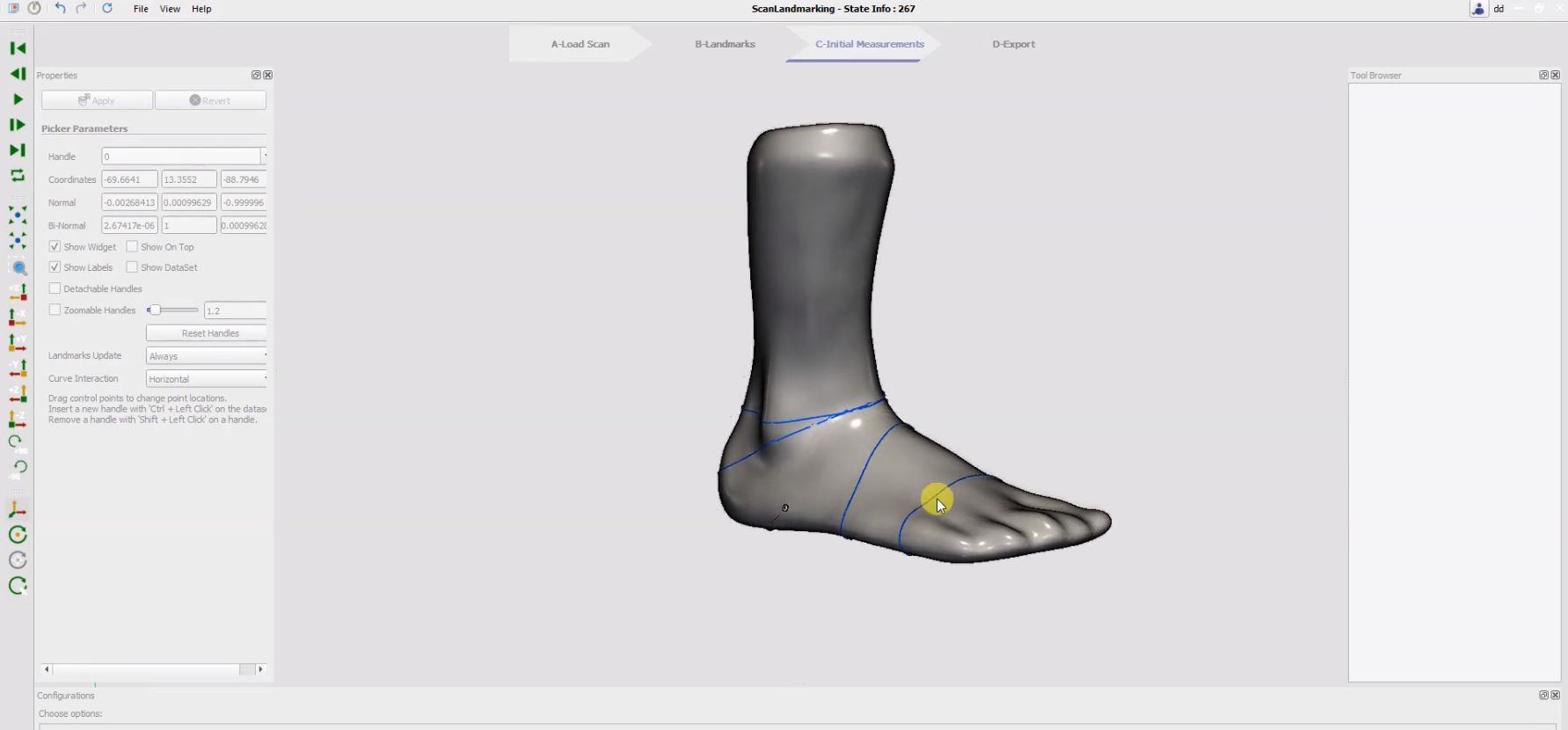Image resolution: width=1568 pixels, height=730 pixels.
Task: Jump to the last frame
Action: click(18, 150)
